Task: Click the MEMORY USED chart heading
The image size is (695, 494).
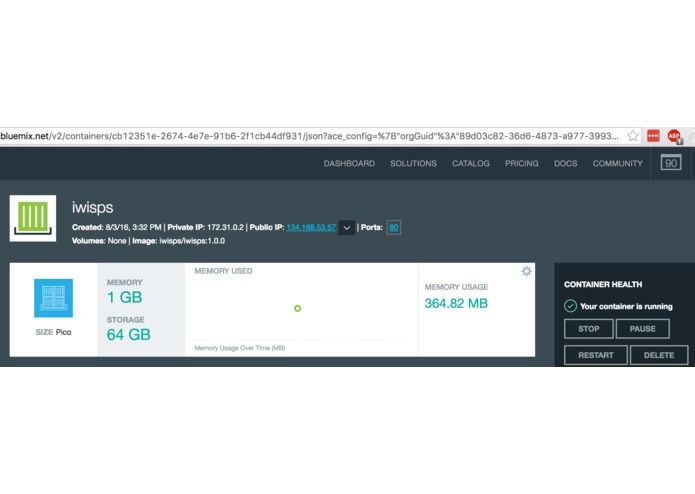Action: coord(223,271)
